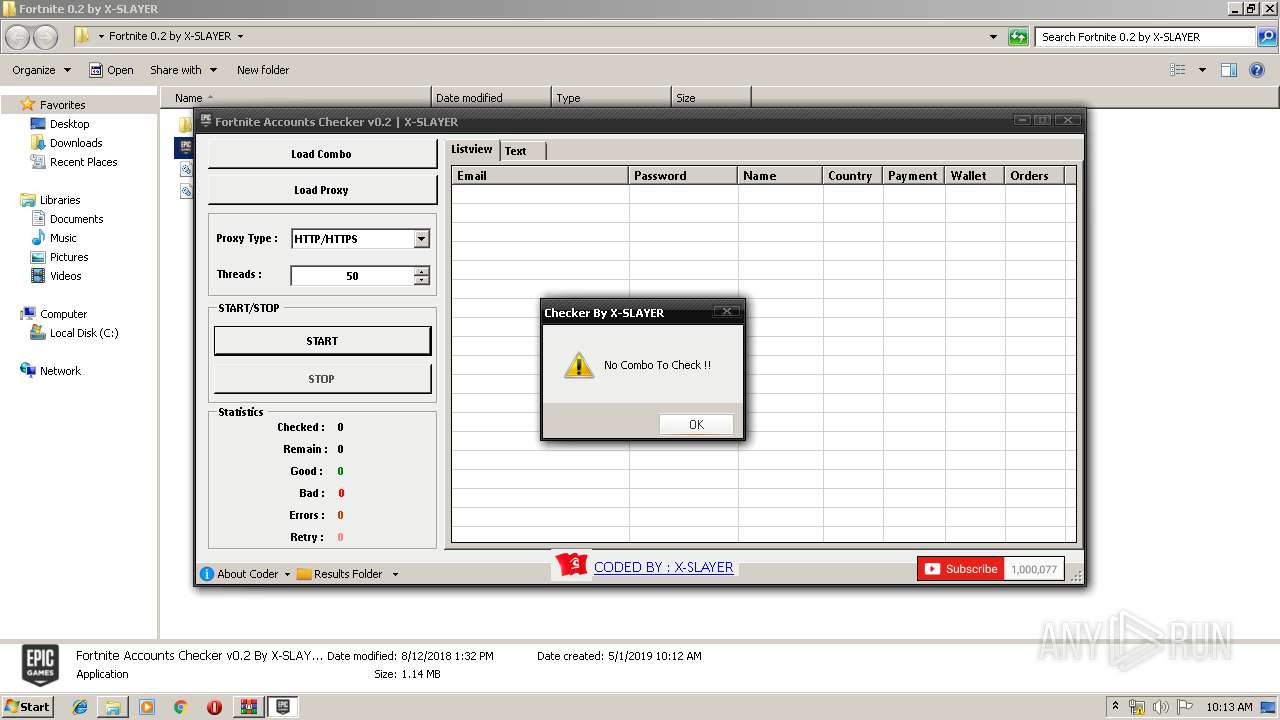Image resolution: width=1280 pixels, height=720 pixels.
Task: Click in the Explorer search field
Action: pos(1146,37)
